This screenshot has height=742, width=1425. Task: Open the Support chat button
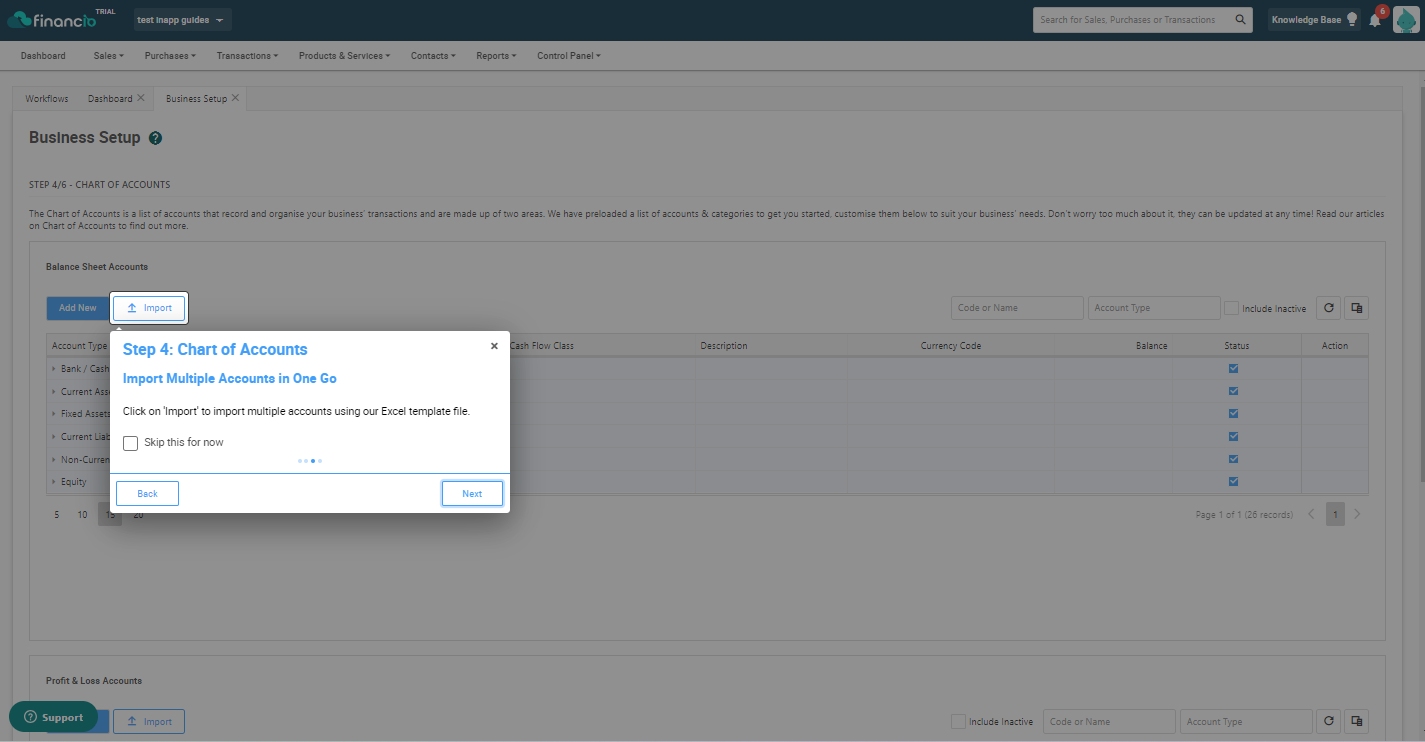[x=53, y=717]
